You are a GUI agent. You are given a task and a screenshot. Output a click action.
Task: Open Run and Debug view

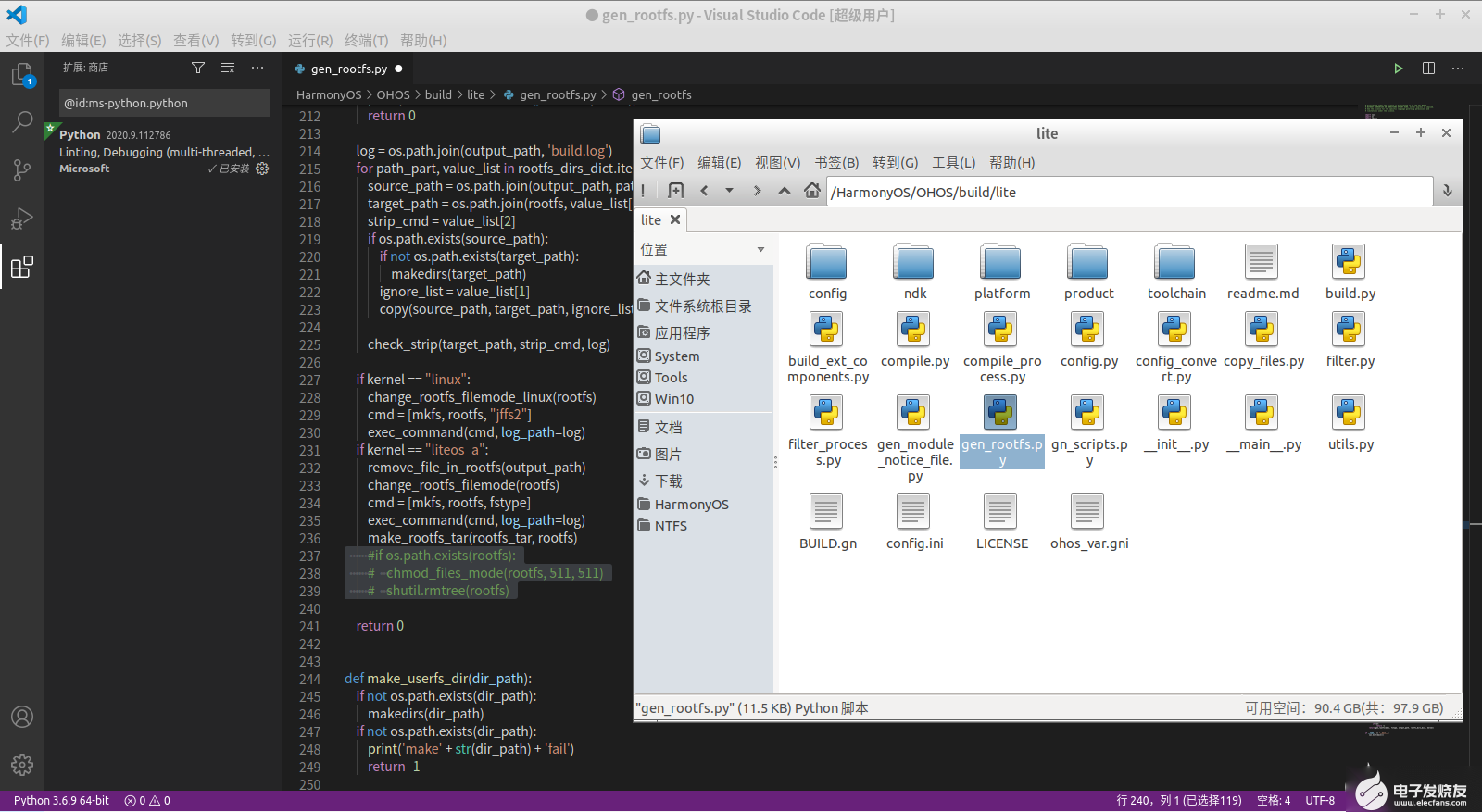click(x=22, y=219)
